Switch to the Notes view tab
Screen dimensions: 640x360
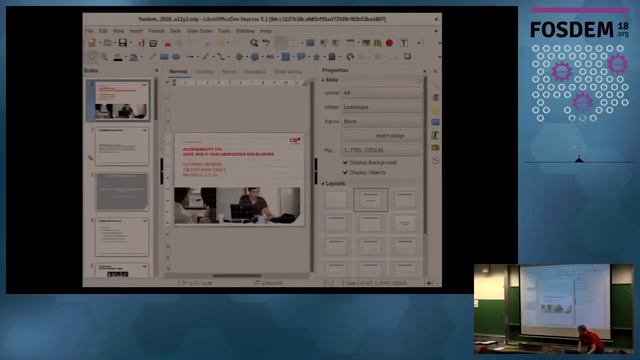pyautogui.click(x=229, y=71)
